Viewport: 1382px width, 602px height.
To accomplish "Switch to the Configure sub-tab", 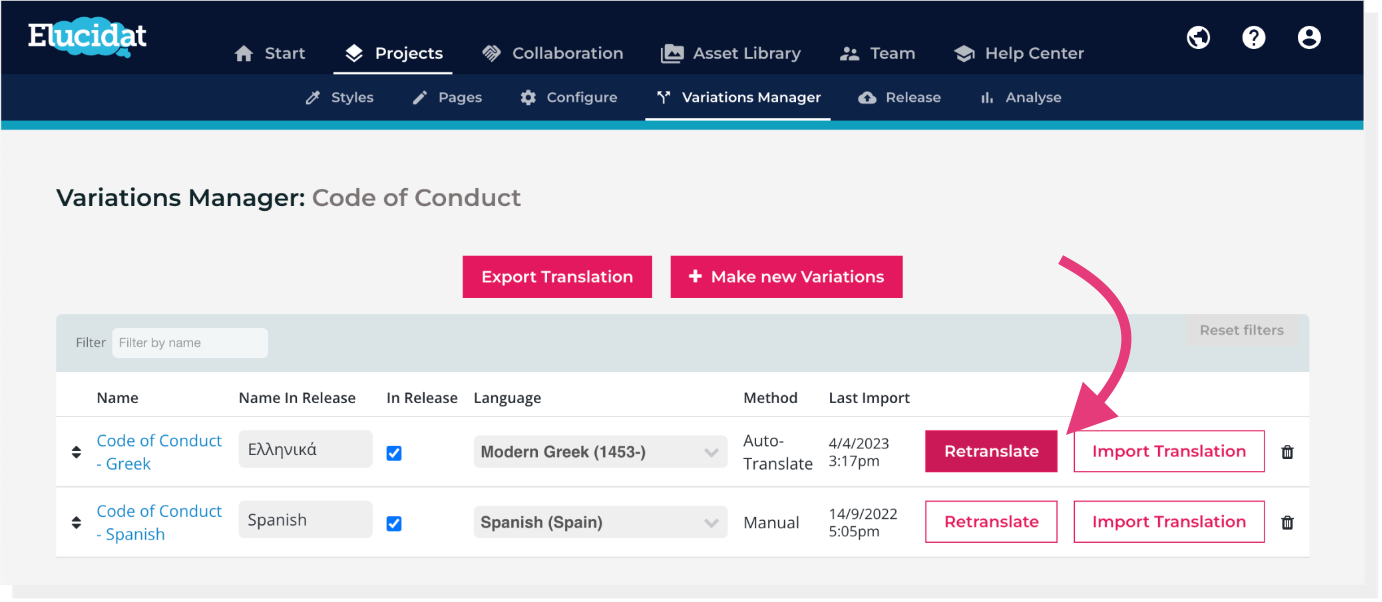I will [x=569, y=98].
